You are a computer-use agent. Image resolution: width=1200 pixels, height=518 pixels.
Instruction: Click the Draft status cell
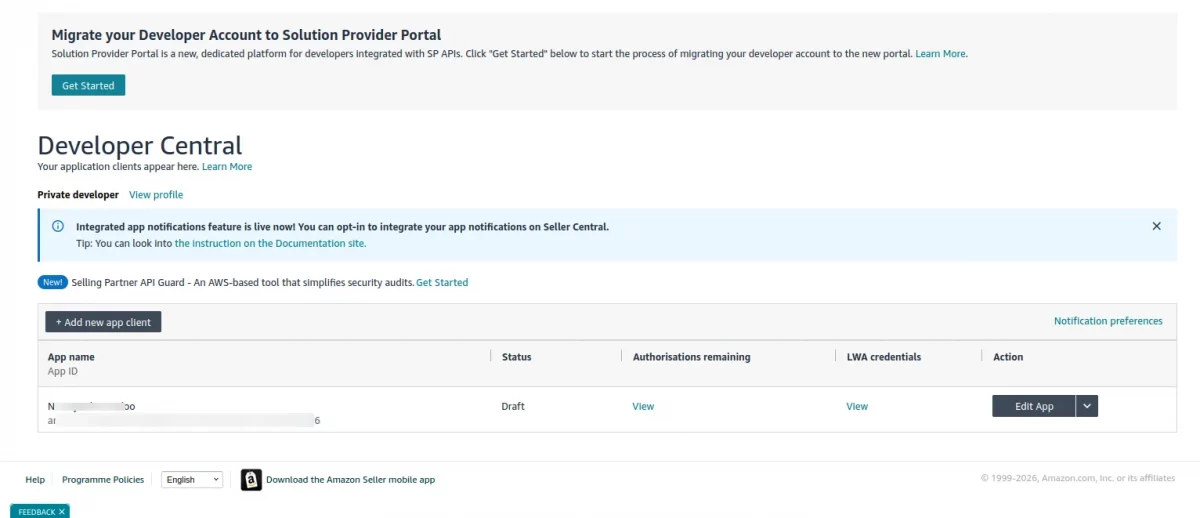click(x=513, y=407)
